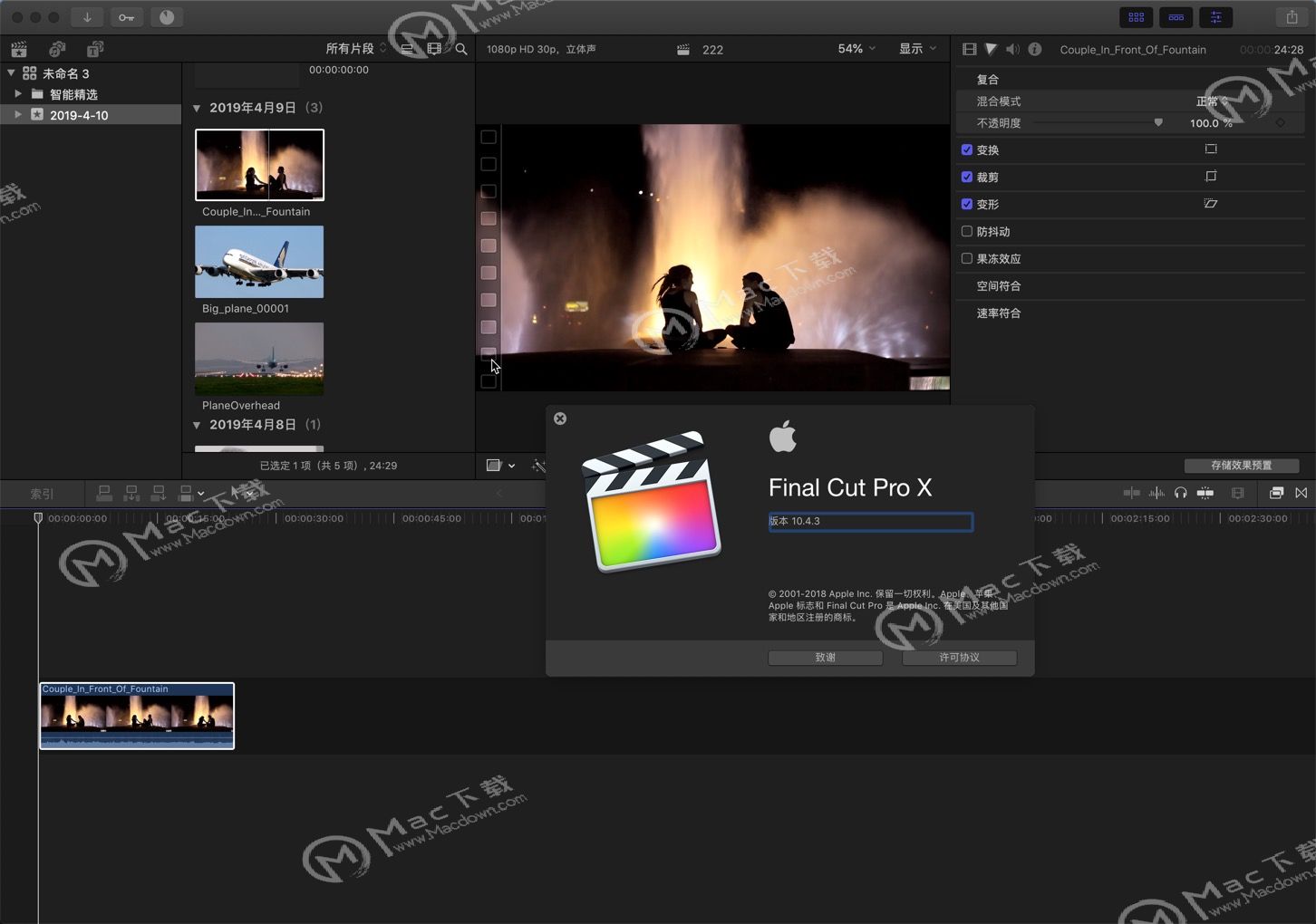
Task: Open timeline clip appearance options
Action: (1238, 493)
